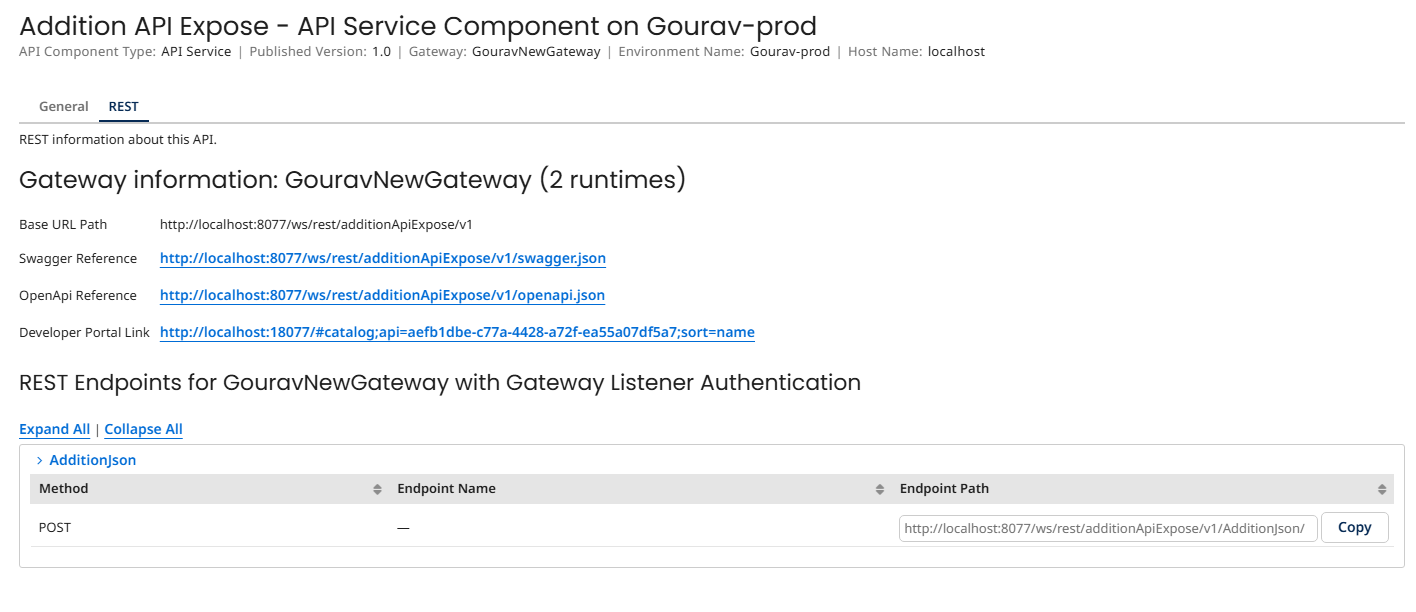Screen dimensions: 1416x612
Task: Click the Method column header label
Action: pyautogui.click(x=64, y=489)
